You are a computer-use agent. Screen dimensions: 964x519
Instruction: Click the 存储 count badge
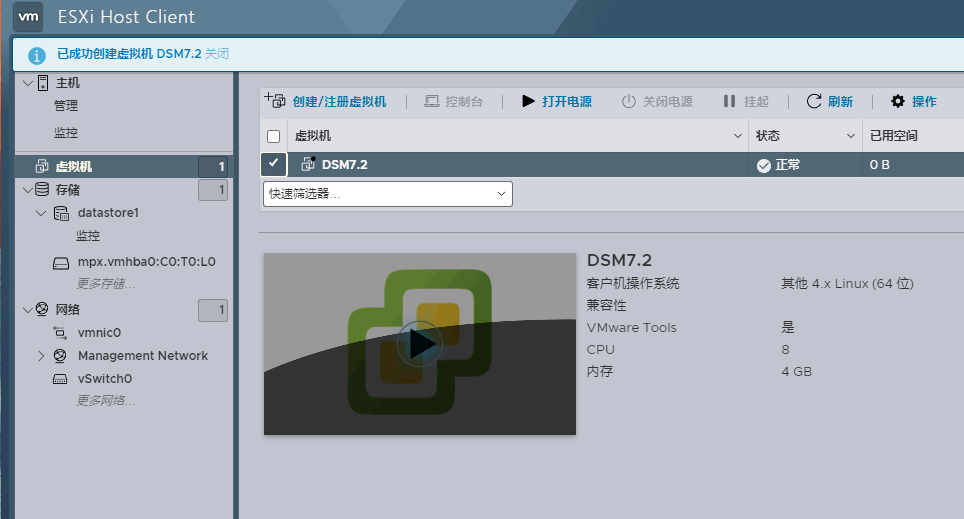213,190
